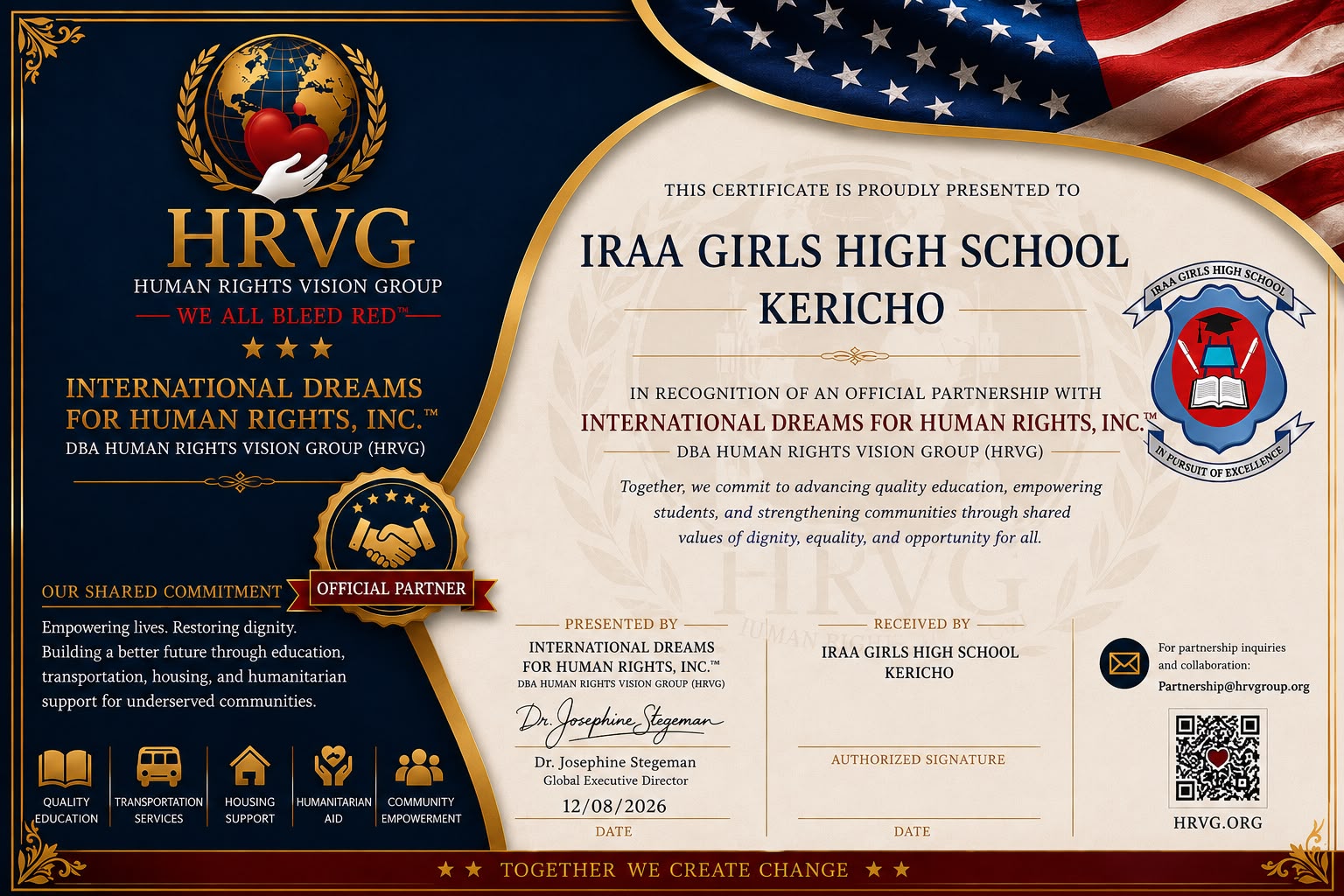Viewport: 1344px width, 896px height.
Task: Click the envelope email icon
Action: pos(1123,664)
